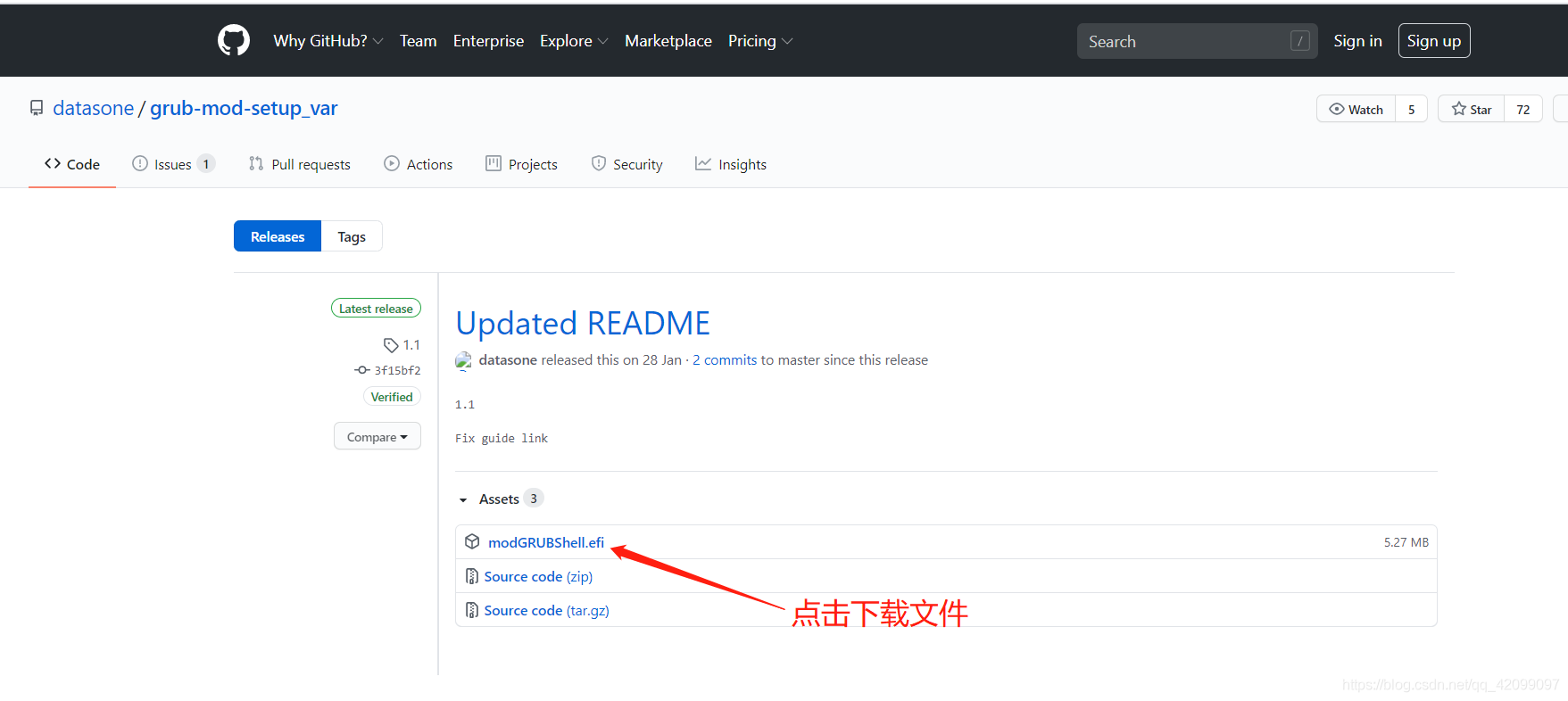Click the slash shortcut icon in search box

pyautogui.click(x=1300, y=41)
